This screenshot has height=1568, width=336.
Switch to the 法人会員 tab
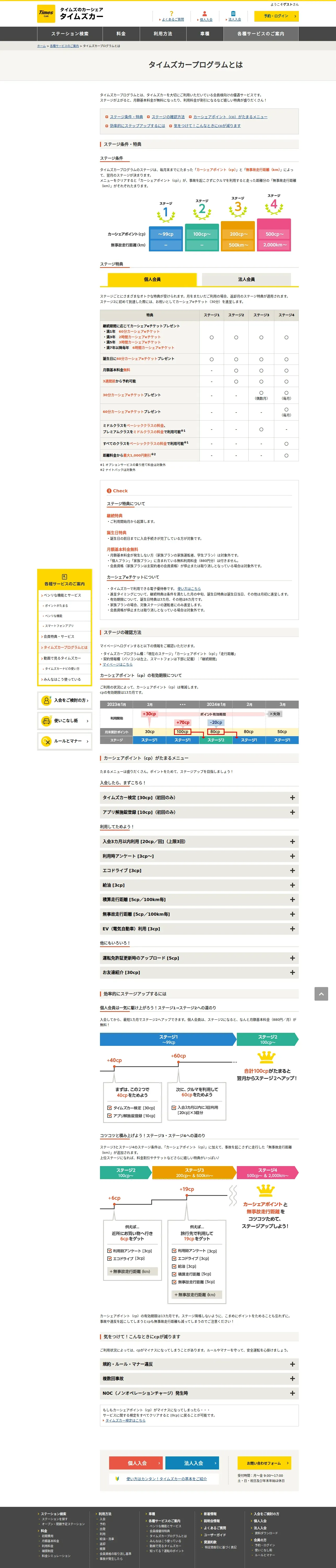coord(246,279)
